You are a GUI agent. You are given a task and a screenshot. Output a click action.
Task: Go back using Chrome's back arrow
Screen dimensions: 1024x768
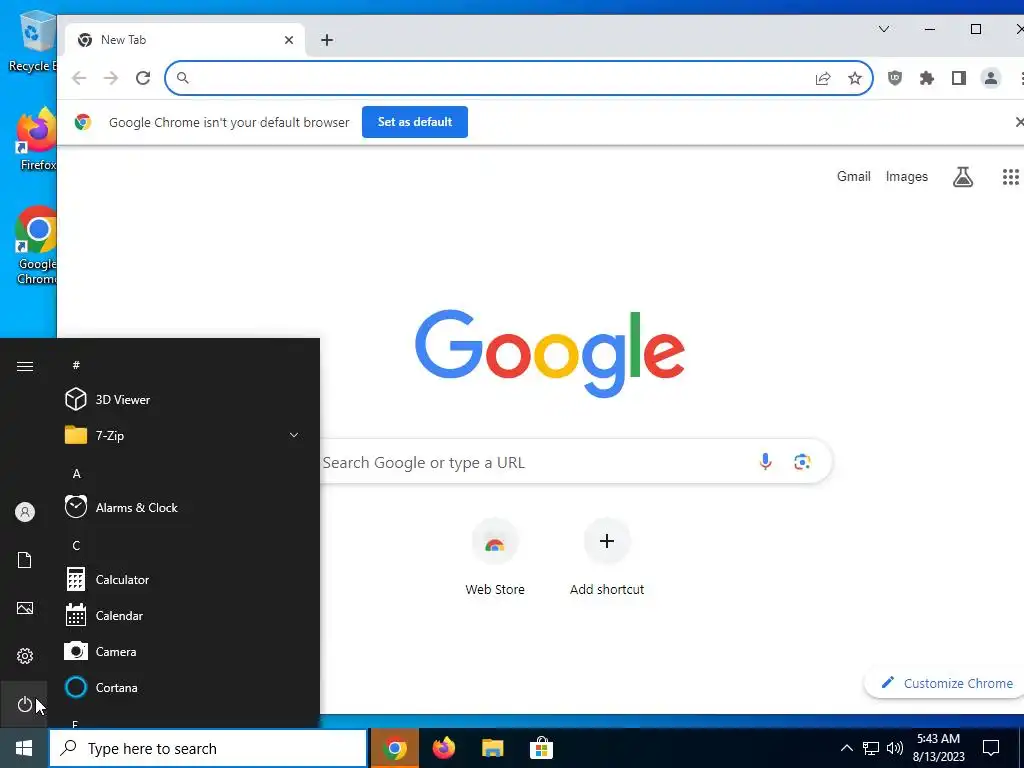coord(79,78)
